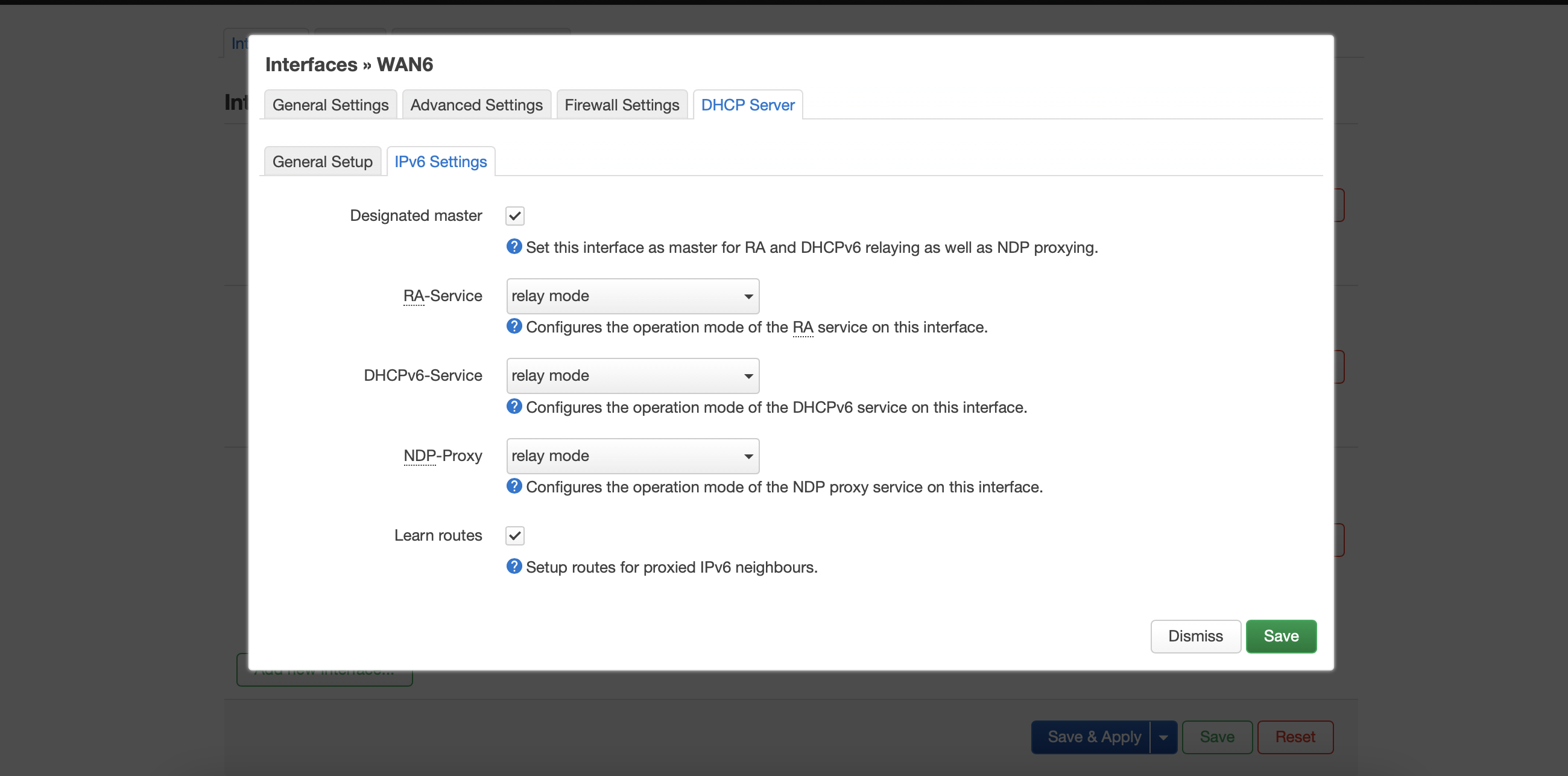The image size is (1568, 776).
Task: Switch to General Settings tab
Action: (330, 105)
